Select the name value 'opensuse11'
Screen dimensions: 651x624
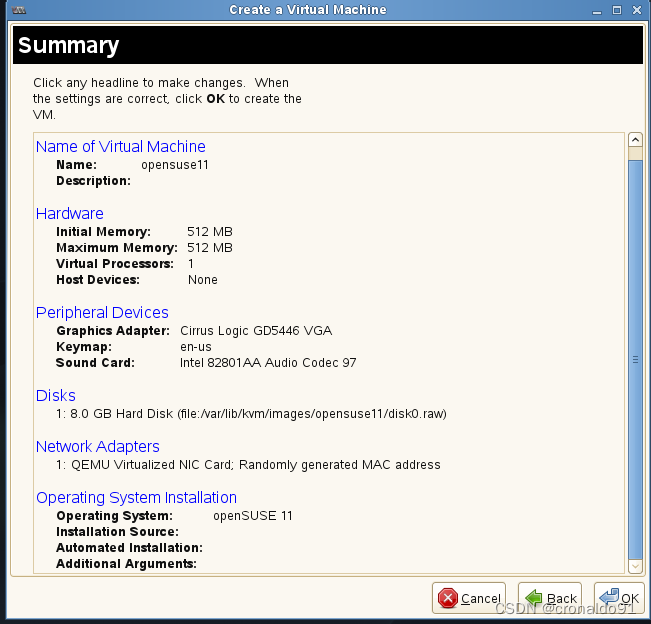(175, 165)
